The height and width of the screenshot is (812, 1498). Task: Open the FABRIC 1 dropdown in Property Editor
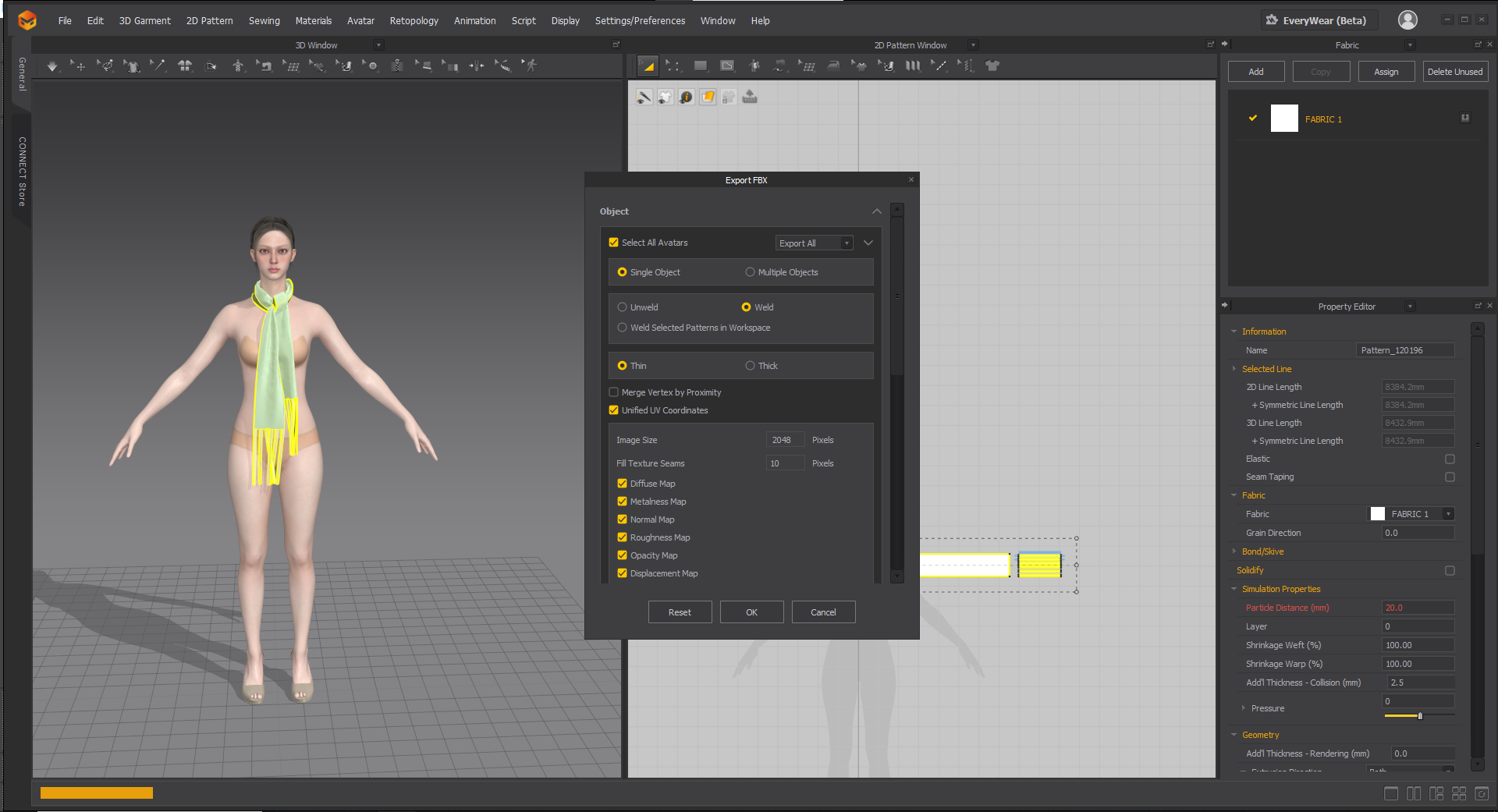[1448, 514]
